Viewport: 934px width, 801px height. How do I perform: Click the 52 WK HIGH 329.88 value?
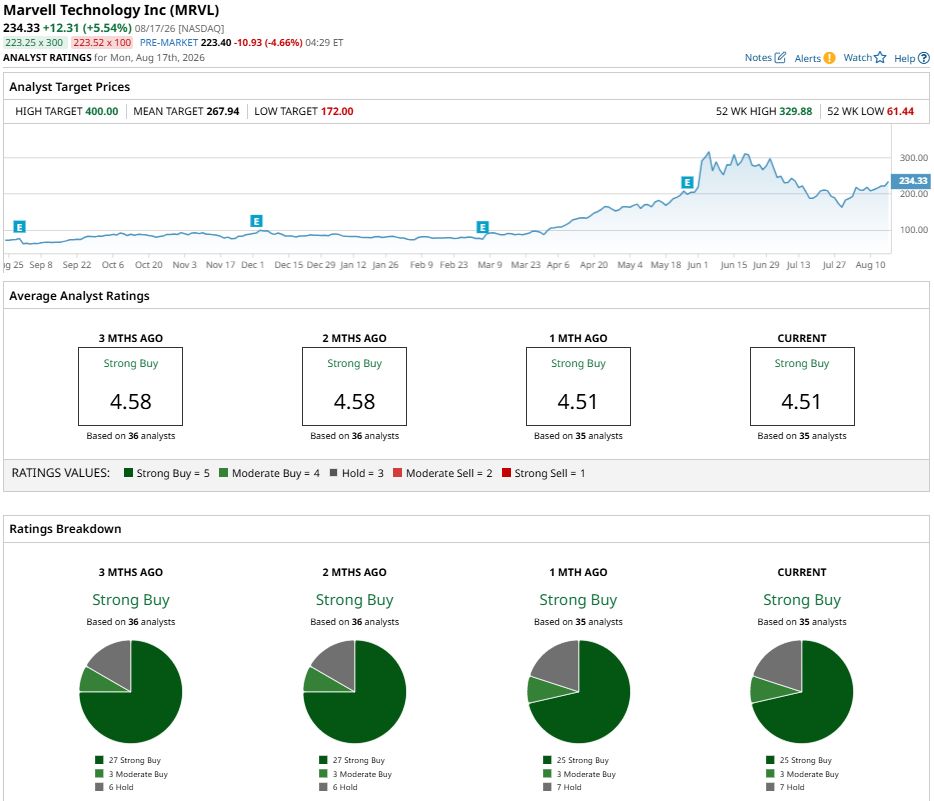point(796,111)
